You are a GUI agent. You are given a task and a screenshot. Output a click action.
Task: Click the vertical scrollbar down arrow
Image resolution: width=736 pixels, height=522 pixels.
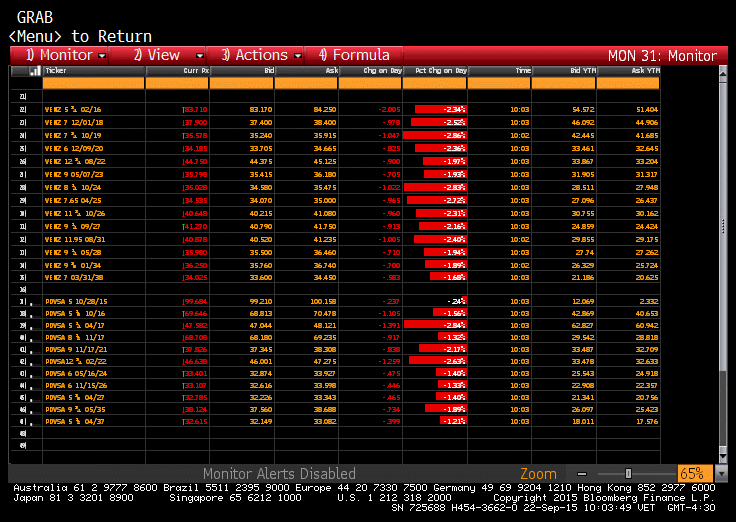click(723, 456)
